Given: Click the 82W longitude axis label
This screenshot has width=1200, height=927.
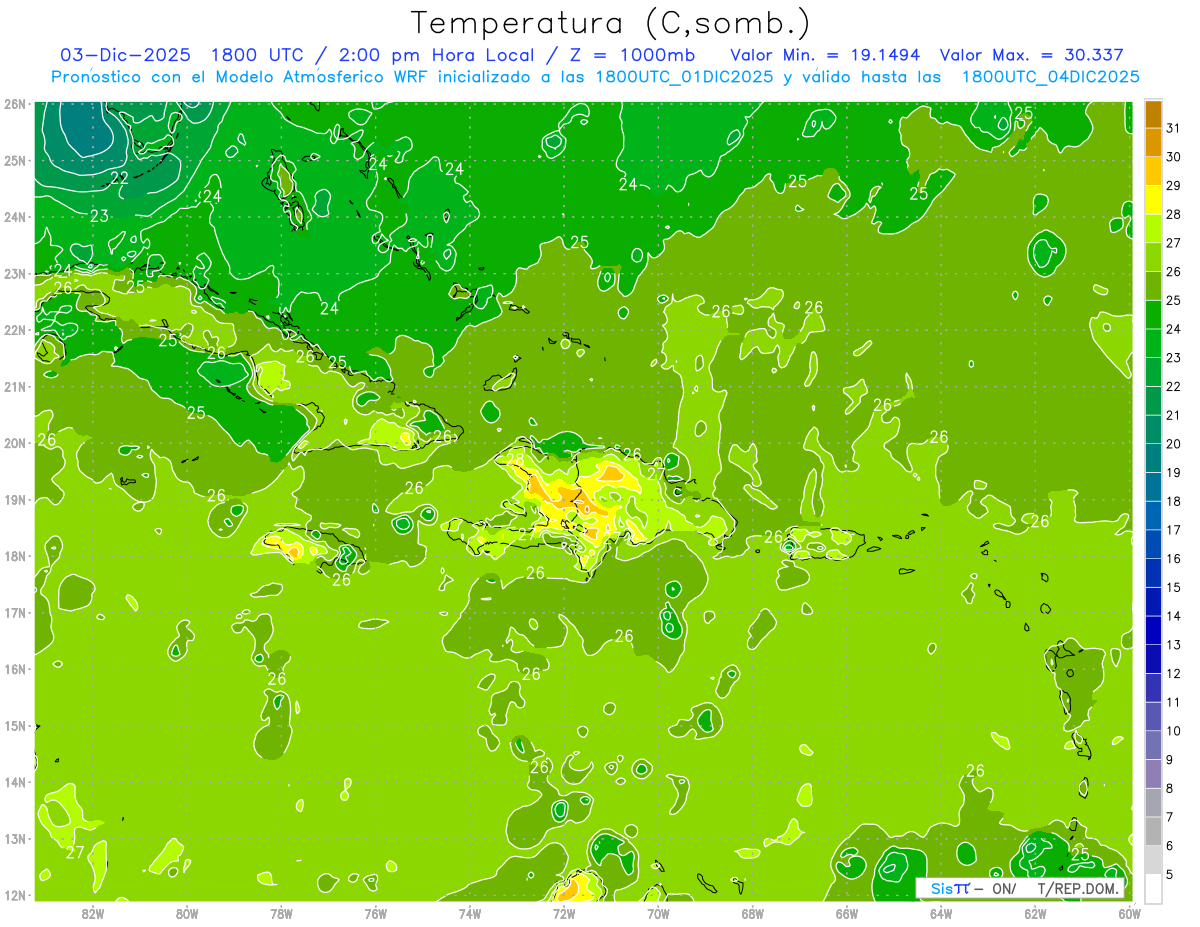Looking at the screenshot, I should coord(93,913).
